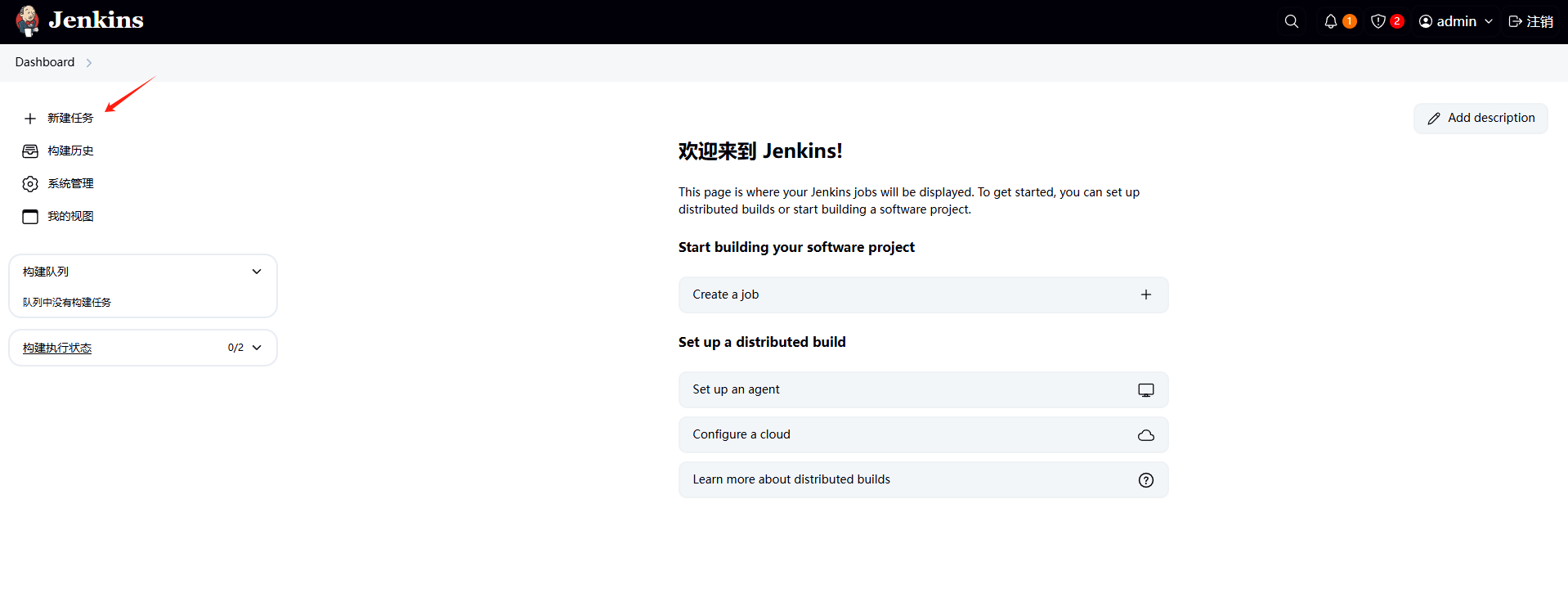Click the cloud icon in Configure a cloud

click(1146, 435)
